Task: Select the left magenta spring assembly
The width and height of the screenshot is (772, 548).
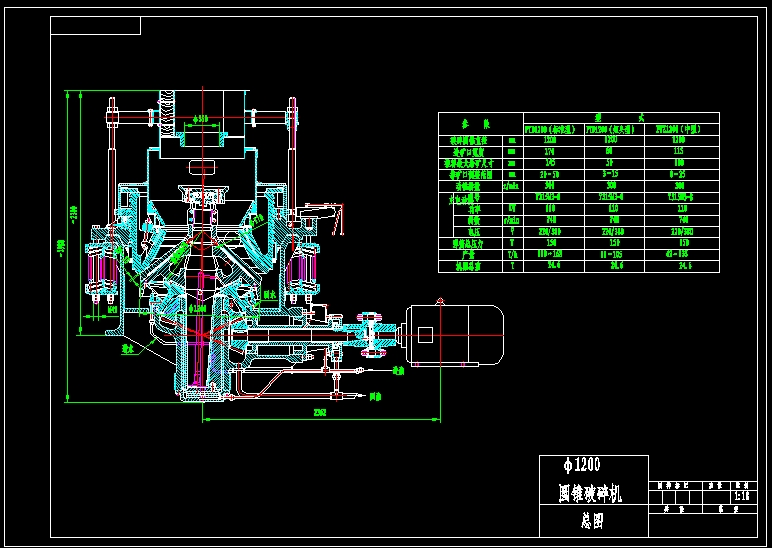Action: coord(101,268)
